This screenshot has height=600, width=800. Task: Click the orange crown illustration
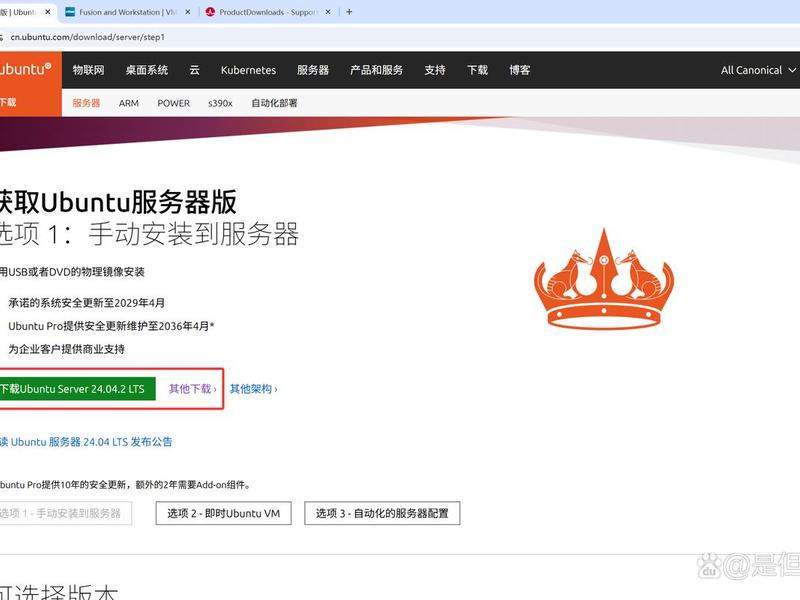pyautogui.click(x=604, y=279)
